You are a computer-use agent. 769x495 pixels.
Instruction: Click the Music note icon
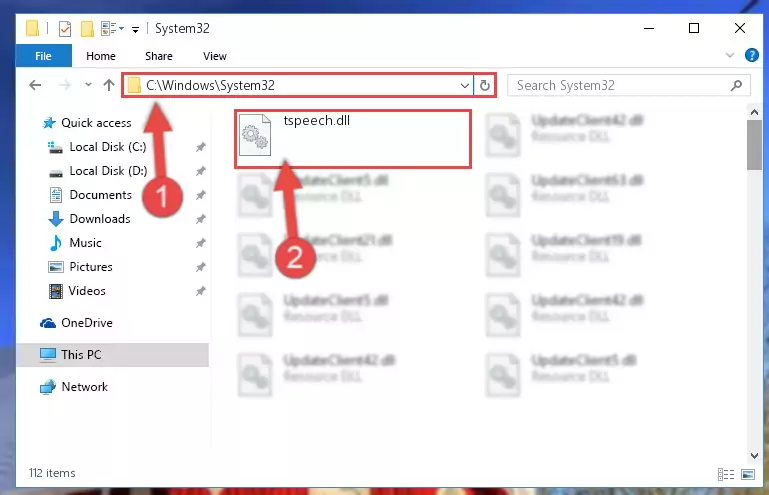pos(55,243)
